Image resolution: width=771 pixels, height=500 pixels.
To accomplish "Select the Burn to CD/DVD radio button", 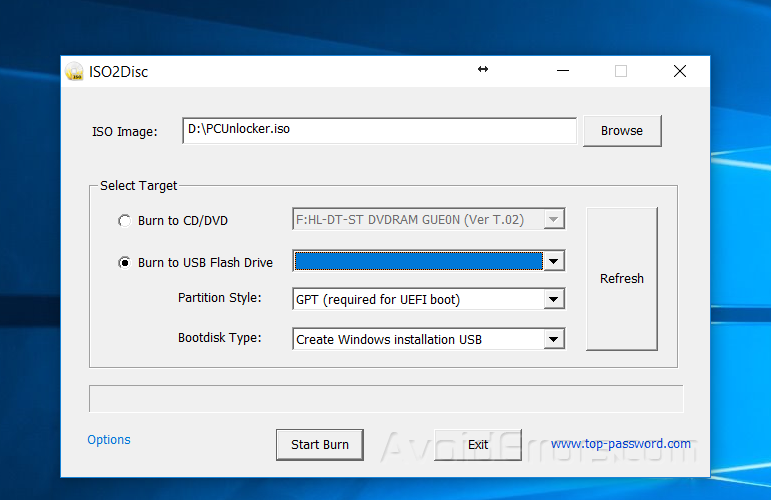I will (124, 221).
